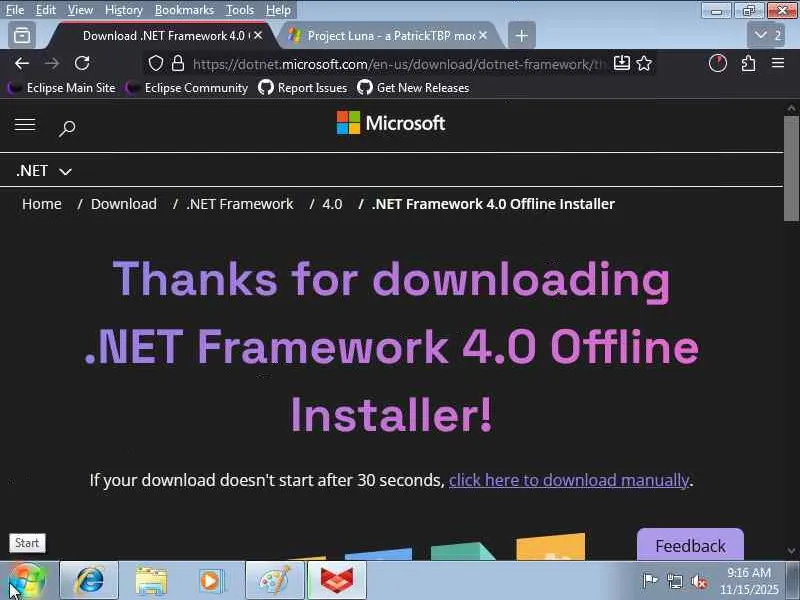Close the Download .NET Framework 4.0 tab
The image size is (800, 600).
258,35
